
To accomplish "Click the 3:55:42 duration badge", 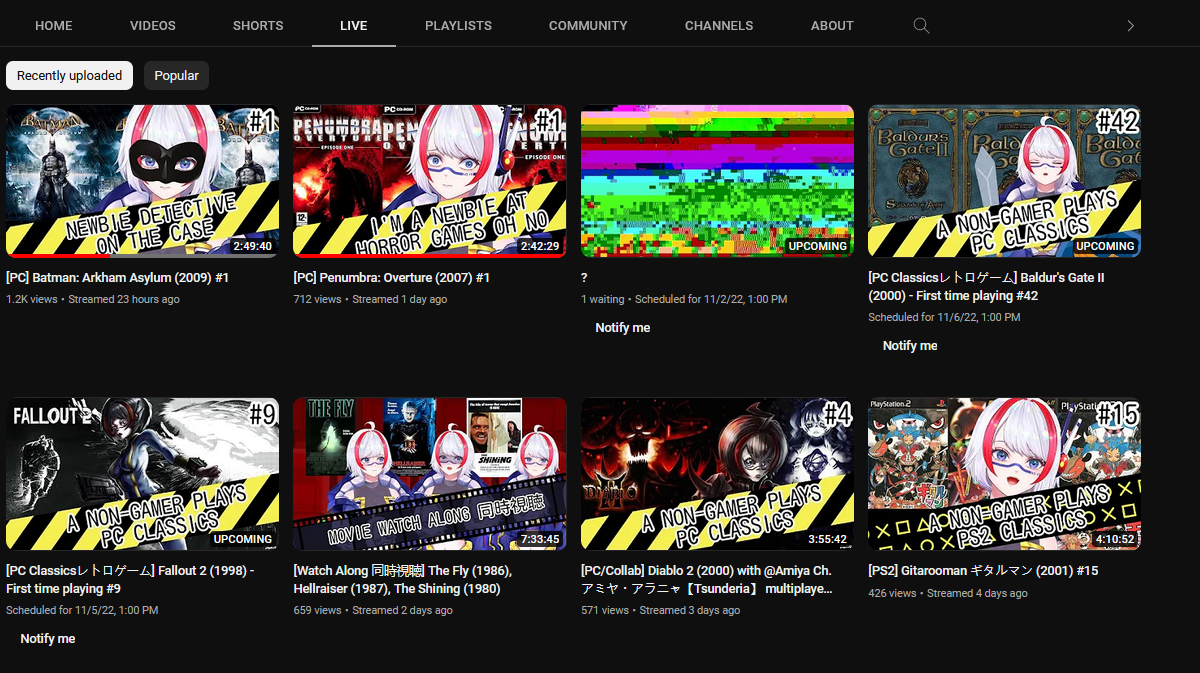I will (827, 539).
